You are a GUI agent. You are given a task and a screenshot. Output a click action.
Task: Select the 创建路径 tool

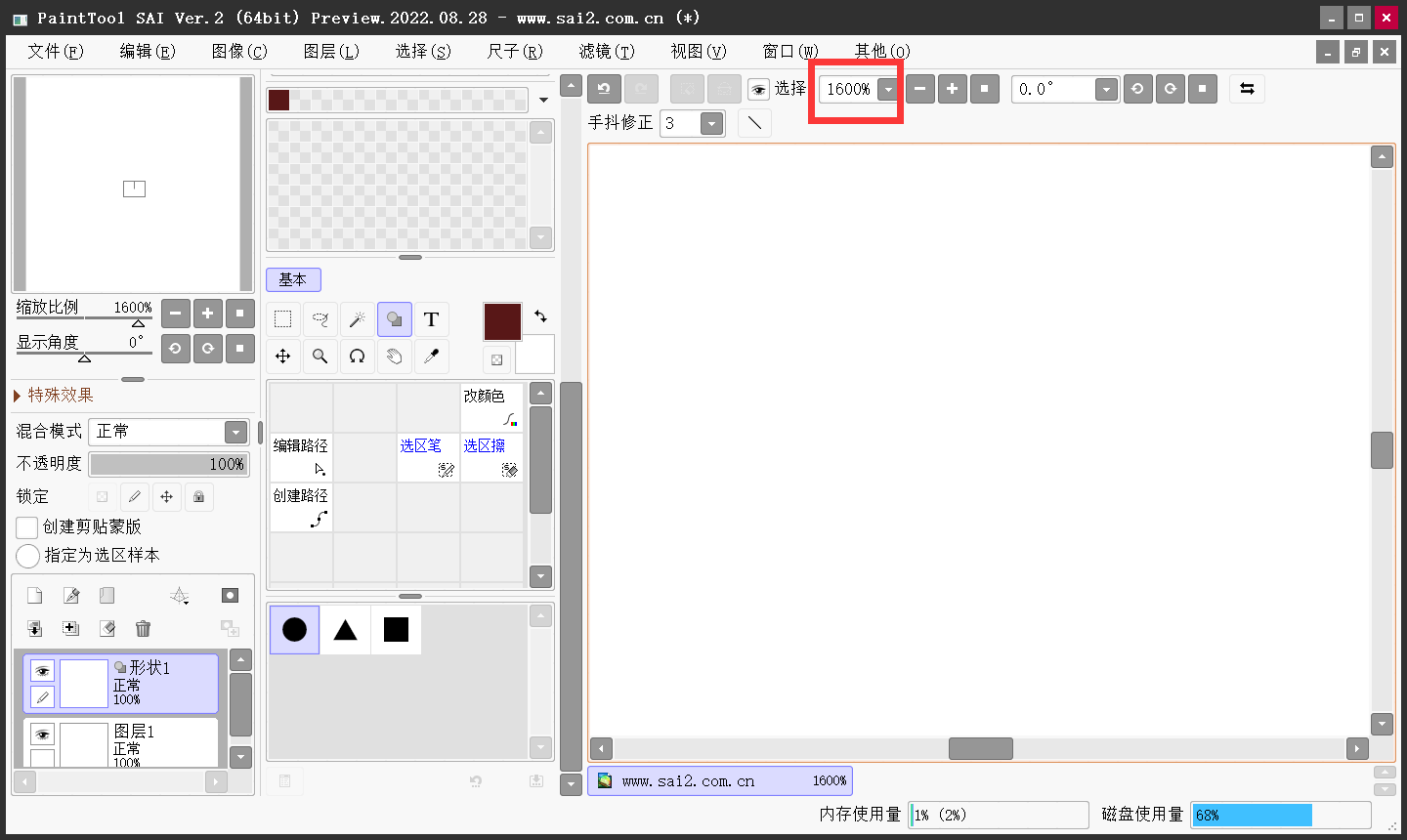coord(301,508)
